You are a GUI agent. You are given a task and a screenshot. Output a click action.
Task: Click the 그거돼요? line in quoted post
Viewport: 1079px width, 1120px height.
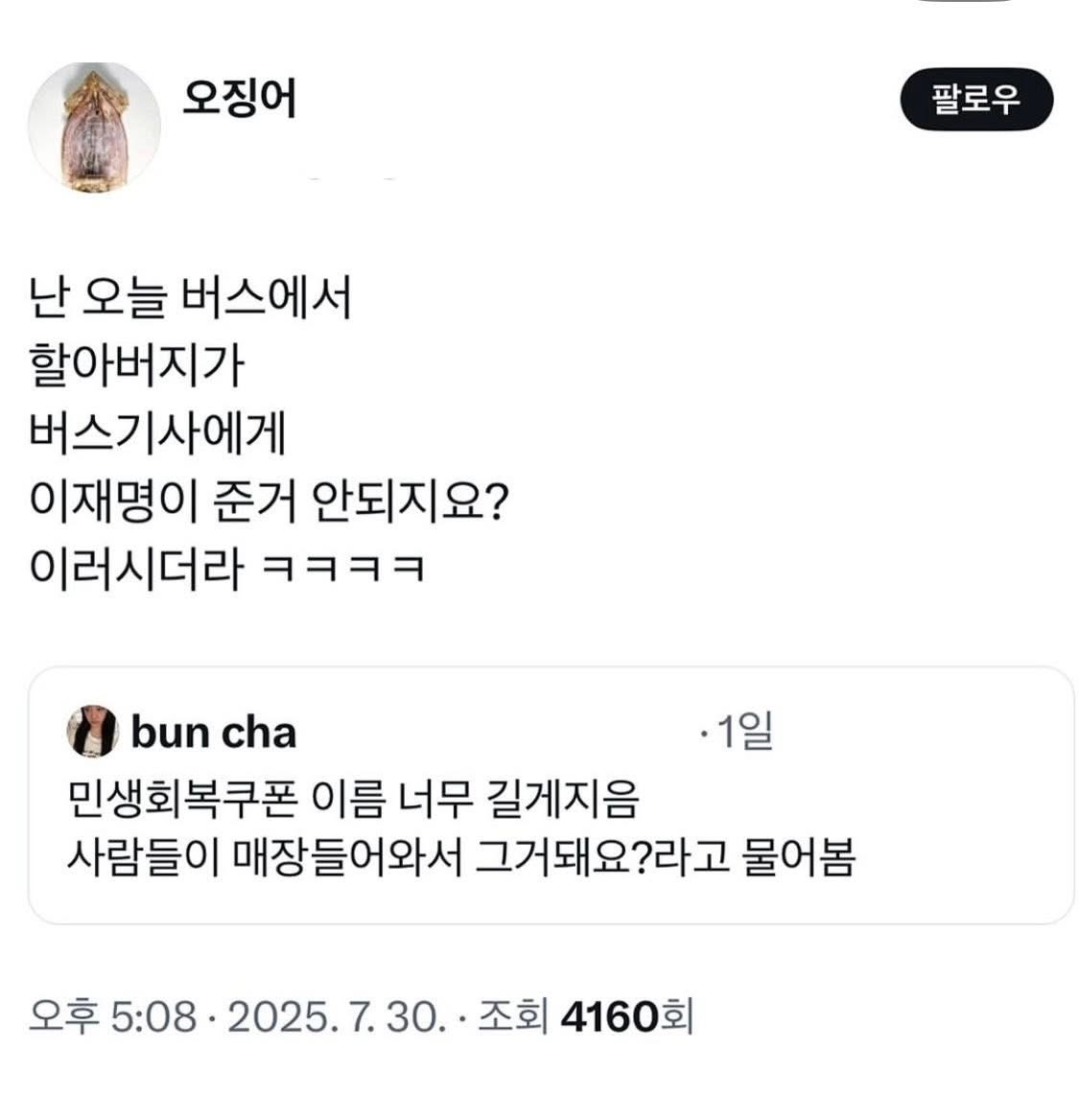tap(460, 856)
